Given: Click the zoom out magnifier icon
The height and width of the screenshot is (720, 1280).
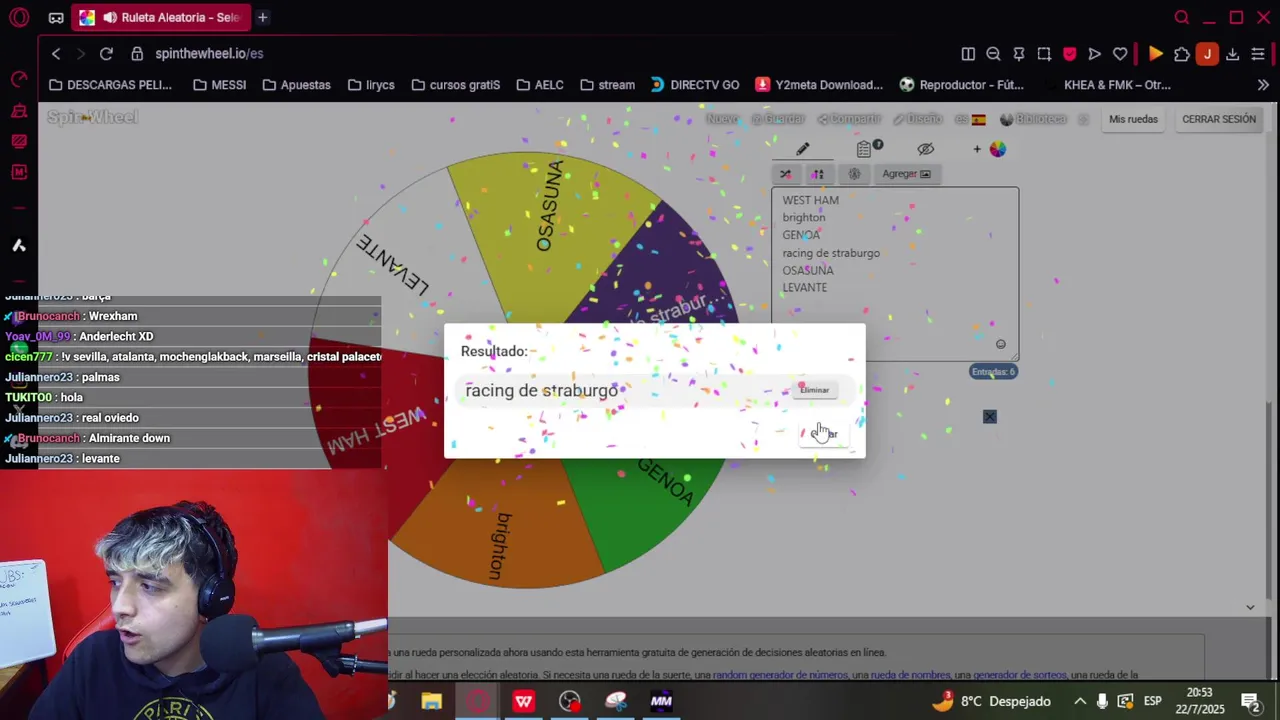Looking at the screenshot, I should click(x=993, y=54).
